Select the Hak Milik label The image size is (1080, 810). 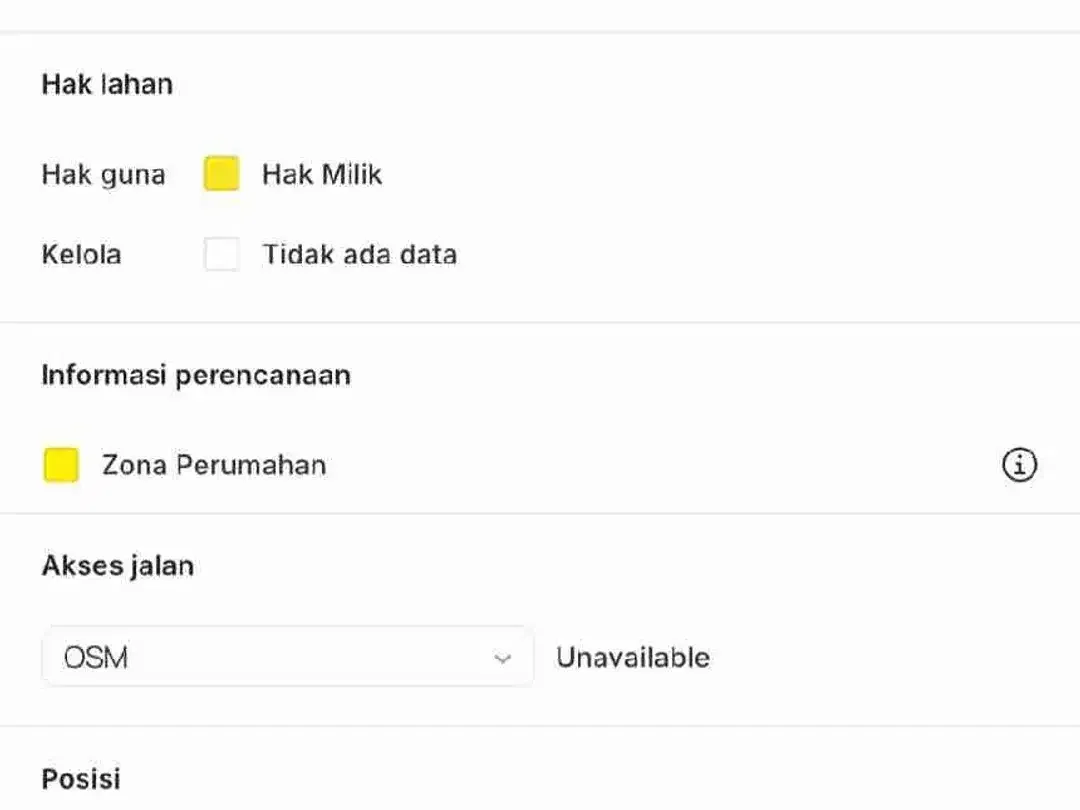coord(322,174)
